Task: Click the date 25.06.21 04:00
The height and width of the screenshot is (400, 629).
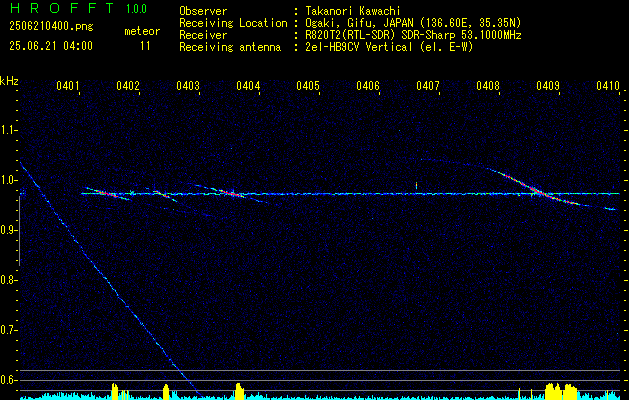Action: (51, 46)
